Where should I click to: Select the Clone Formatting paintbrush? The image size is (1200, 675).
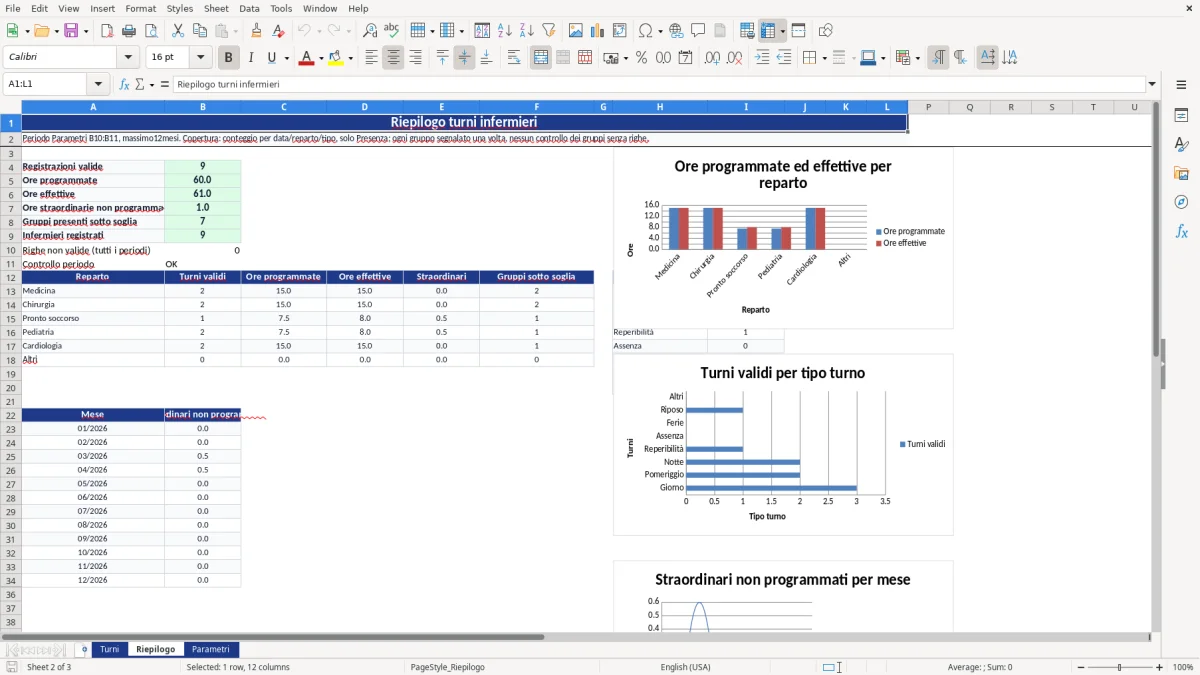point(257,31)
